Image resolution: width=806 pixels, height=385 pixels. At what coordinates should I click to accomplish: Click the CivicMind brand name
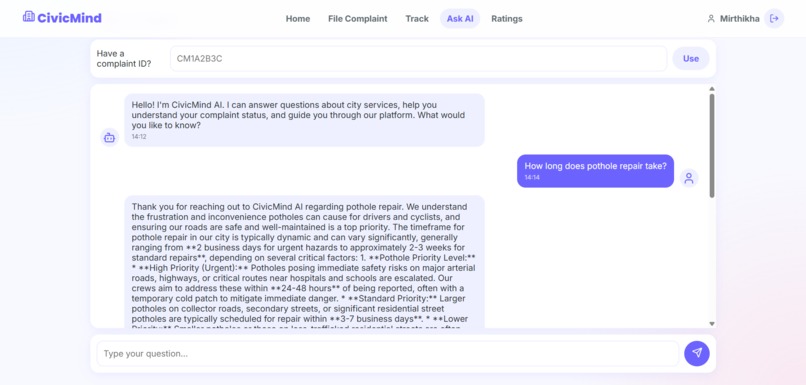(x=69, y=18)
